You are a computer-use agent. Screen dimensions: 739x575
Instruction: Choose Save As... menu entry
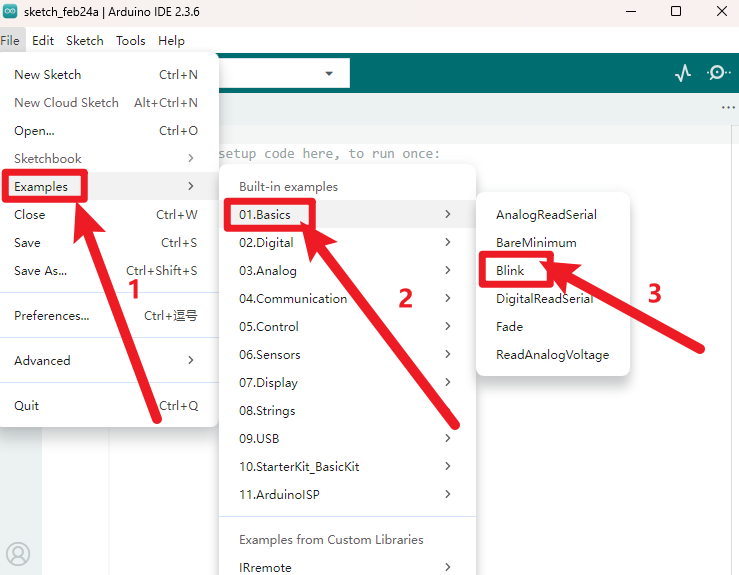pyautogui.click(x=109, y=271)
